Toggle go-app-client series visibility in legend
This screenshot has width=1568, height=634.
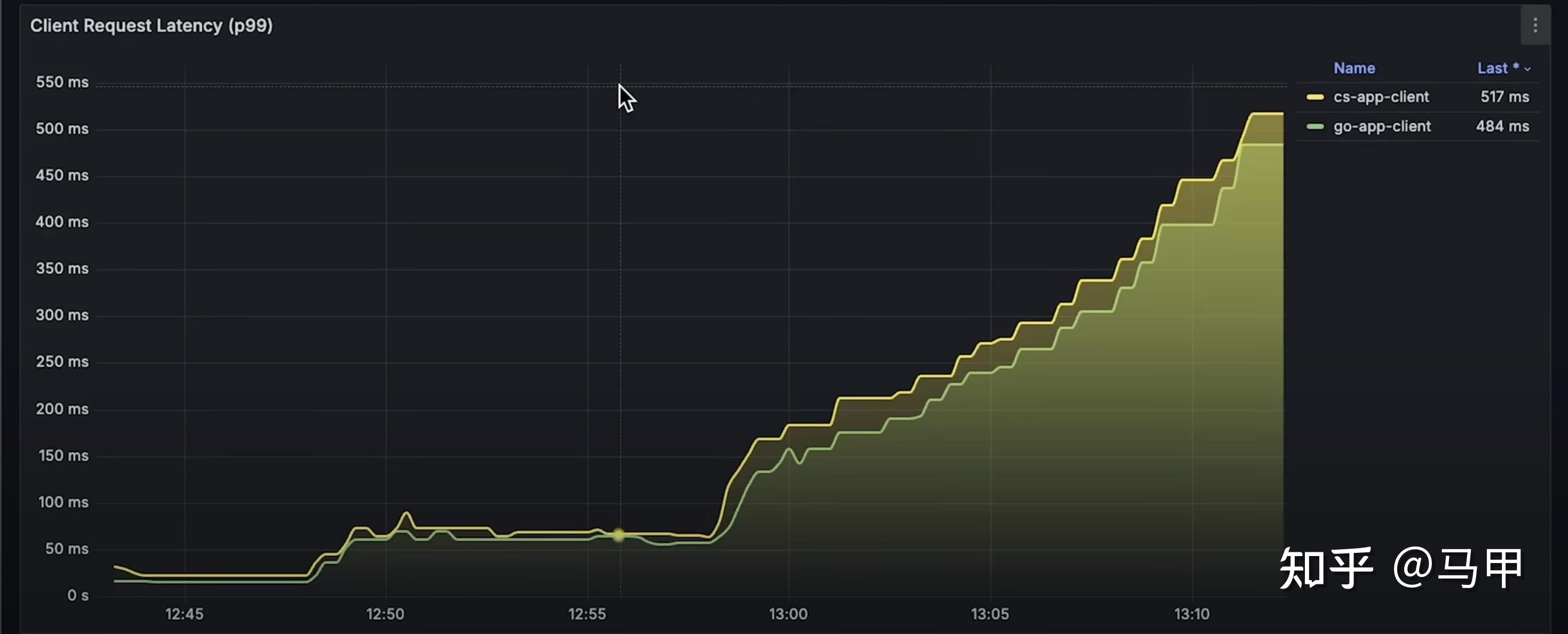click(1382, 126)
